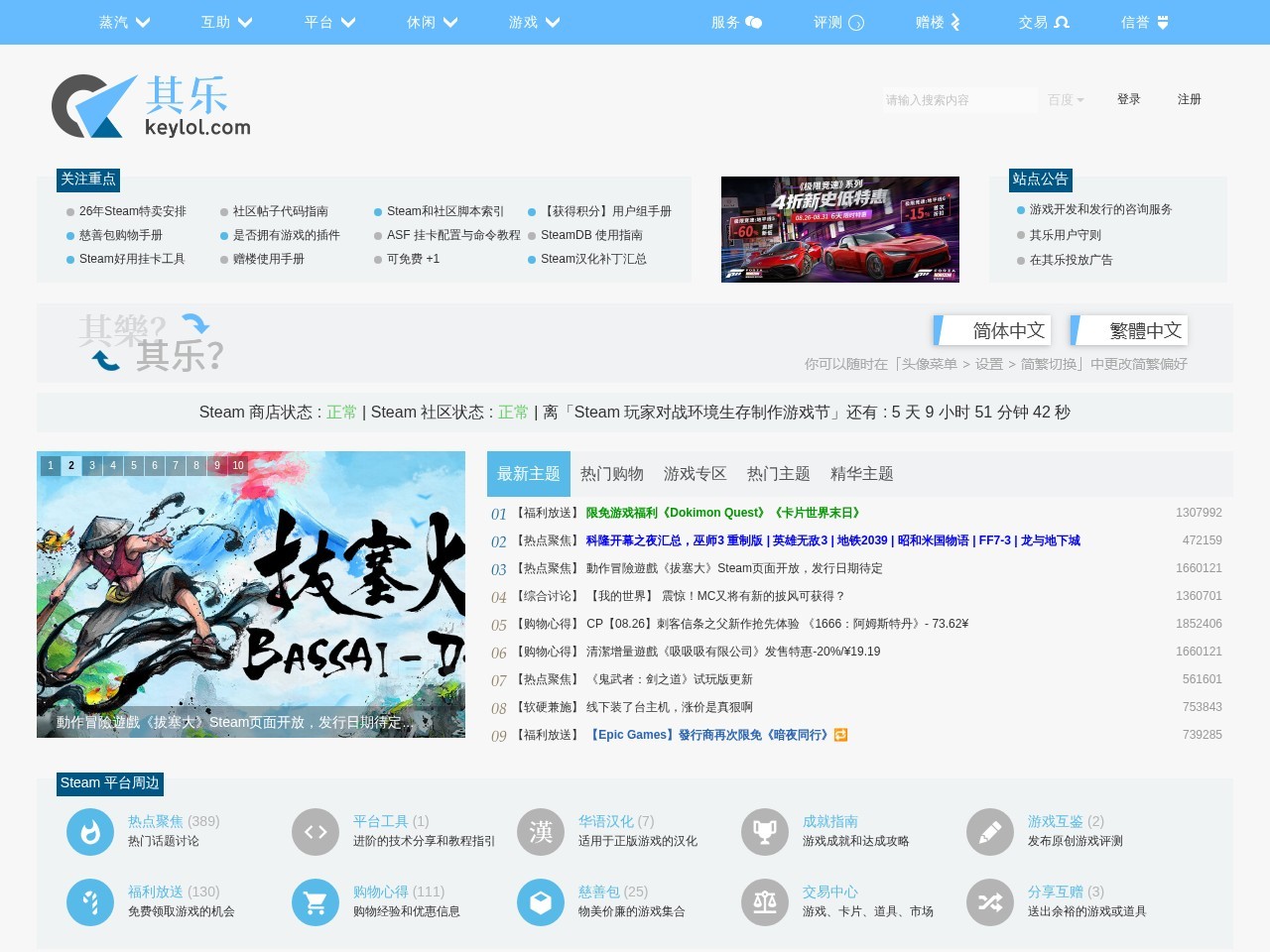Open the 成就指南 trophy icon
This screenshot has width=1270, height=952.
(765, 832)
